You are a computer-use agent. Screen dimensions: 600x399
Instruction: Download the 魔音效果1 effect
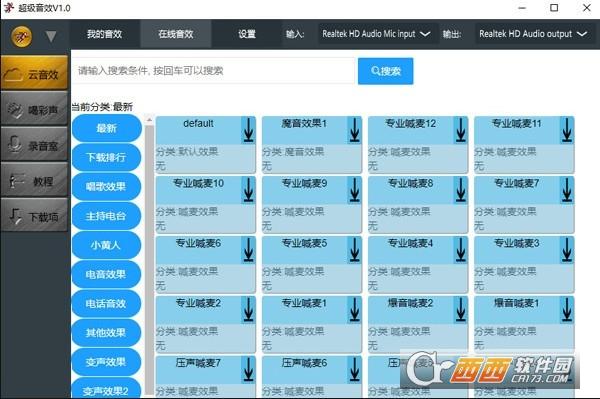coord(355,130)
